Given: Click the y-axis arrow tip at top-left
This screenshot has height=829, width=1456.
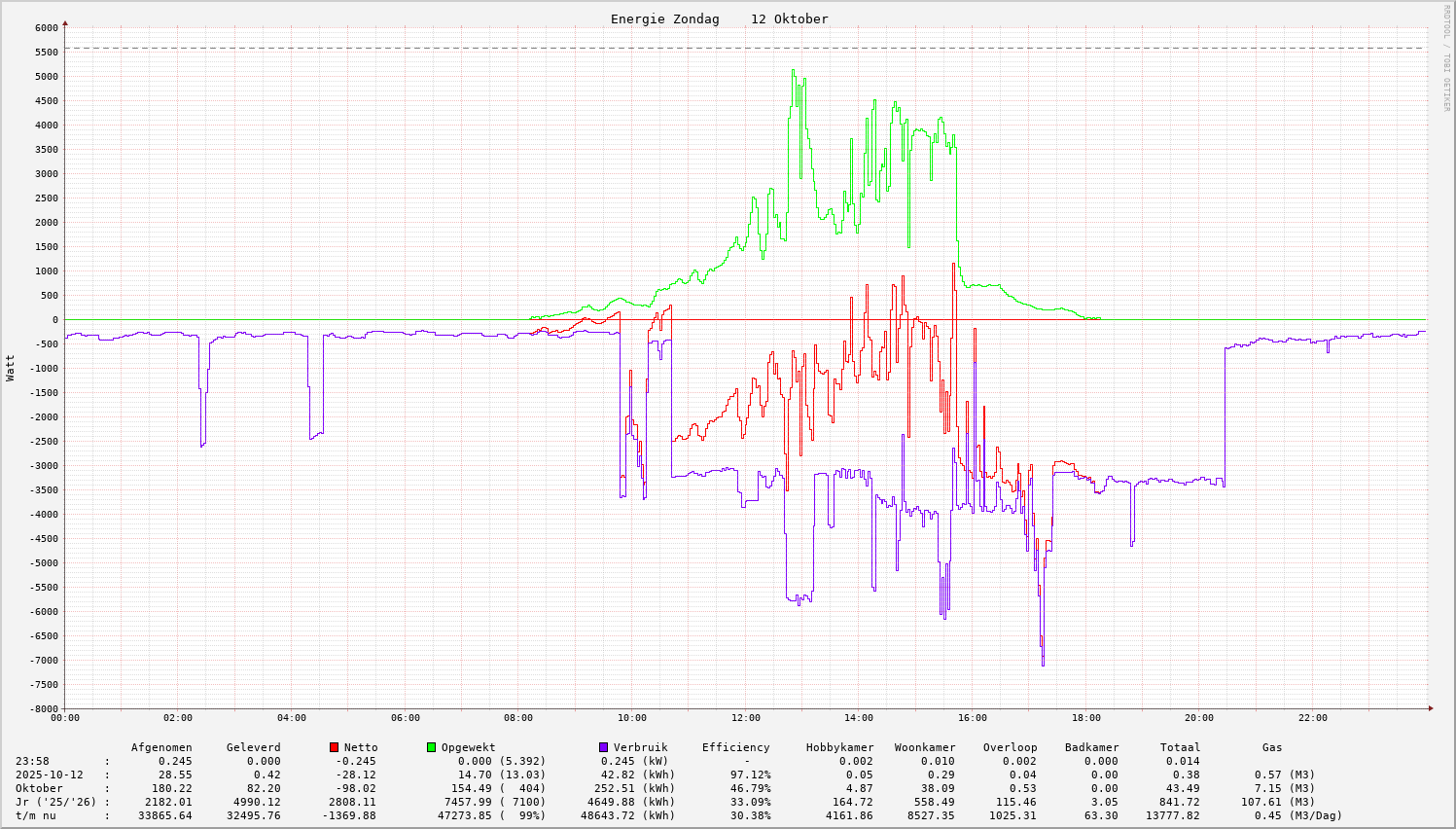Looking at the screenshot, I should coord(65,22).
